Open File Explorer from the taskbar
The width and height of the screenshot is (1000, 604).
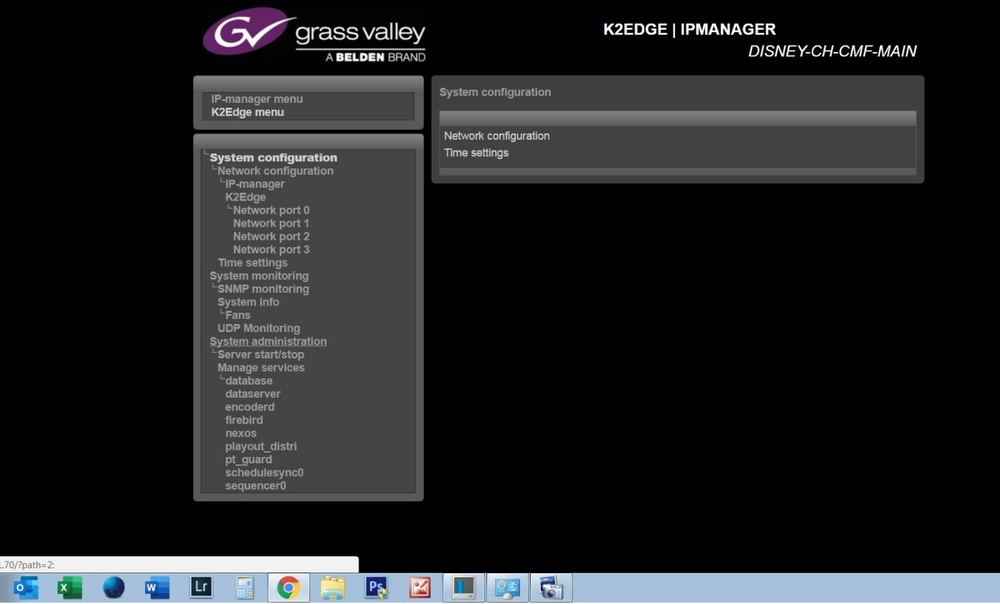pos(332,588)
